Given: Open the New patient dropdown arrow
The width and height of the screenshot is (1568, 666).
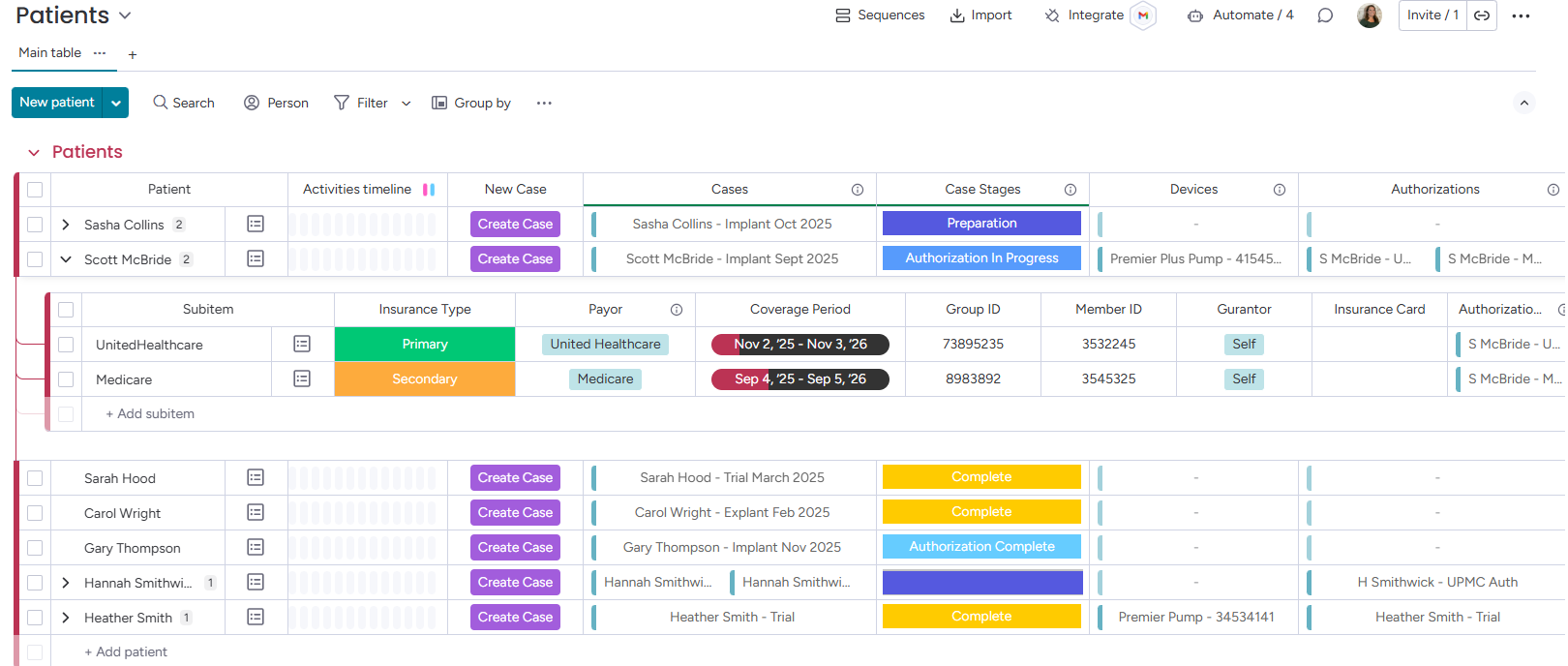Looking at the screenshot, I should 116,103.
